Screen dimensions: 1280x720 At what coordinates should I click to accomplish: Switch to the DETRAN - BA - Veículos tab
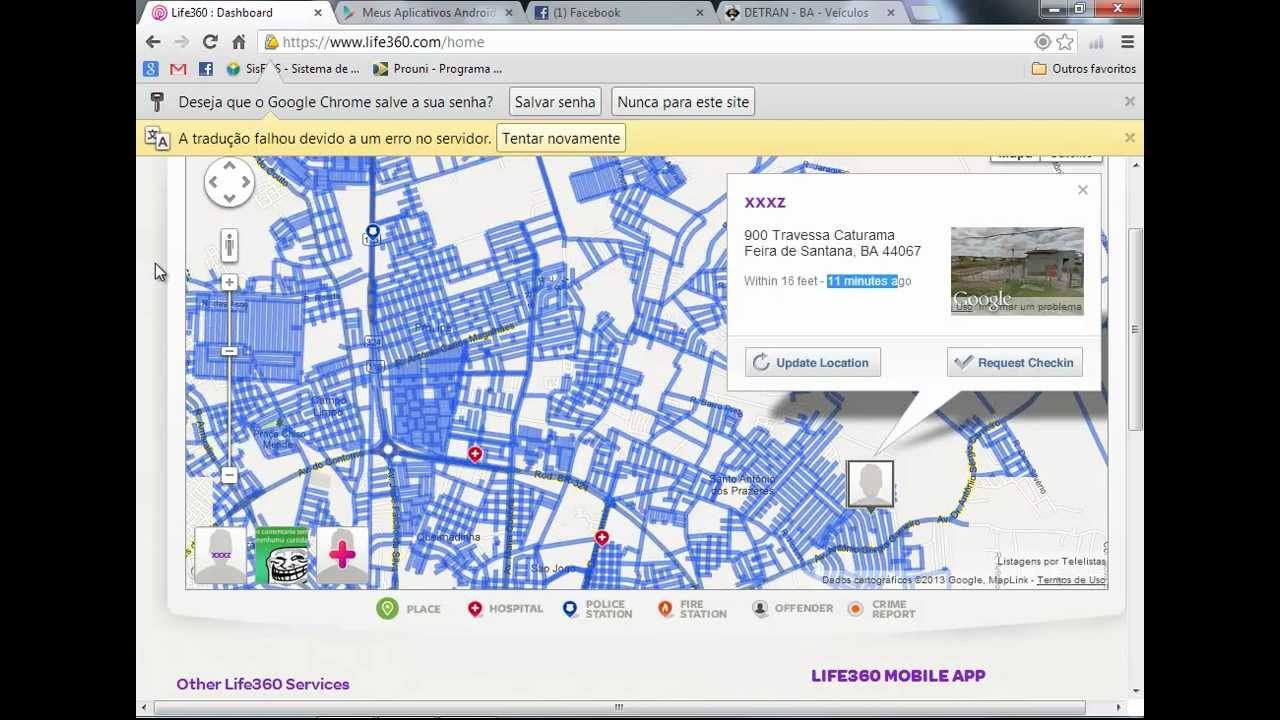coord(810,13)
